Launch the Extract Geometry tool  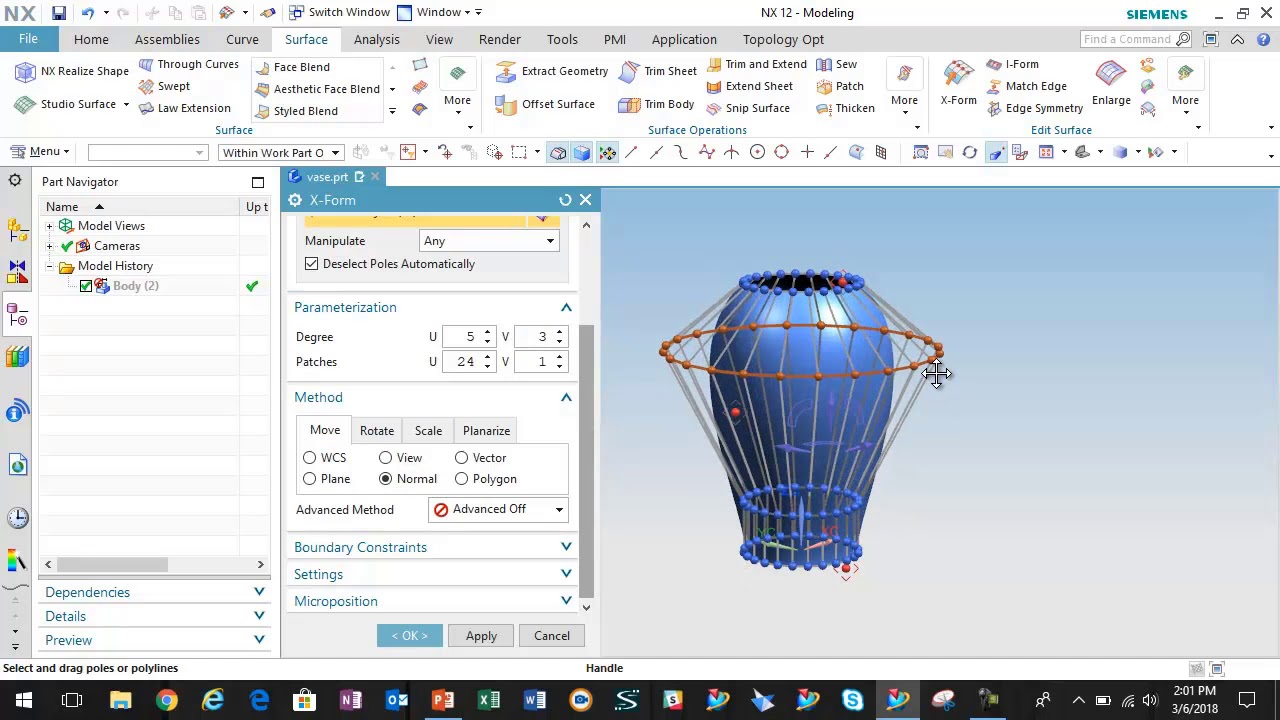(x=553, y=71)
